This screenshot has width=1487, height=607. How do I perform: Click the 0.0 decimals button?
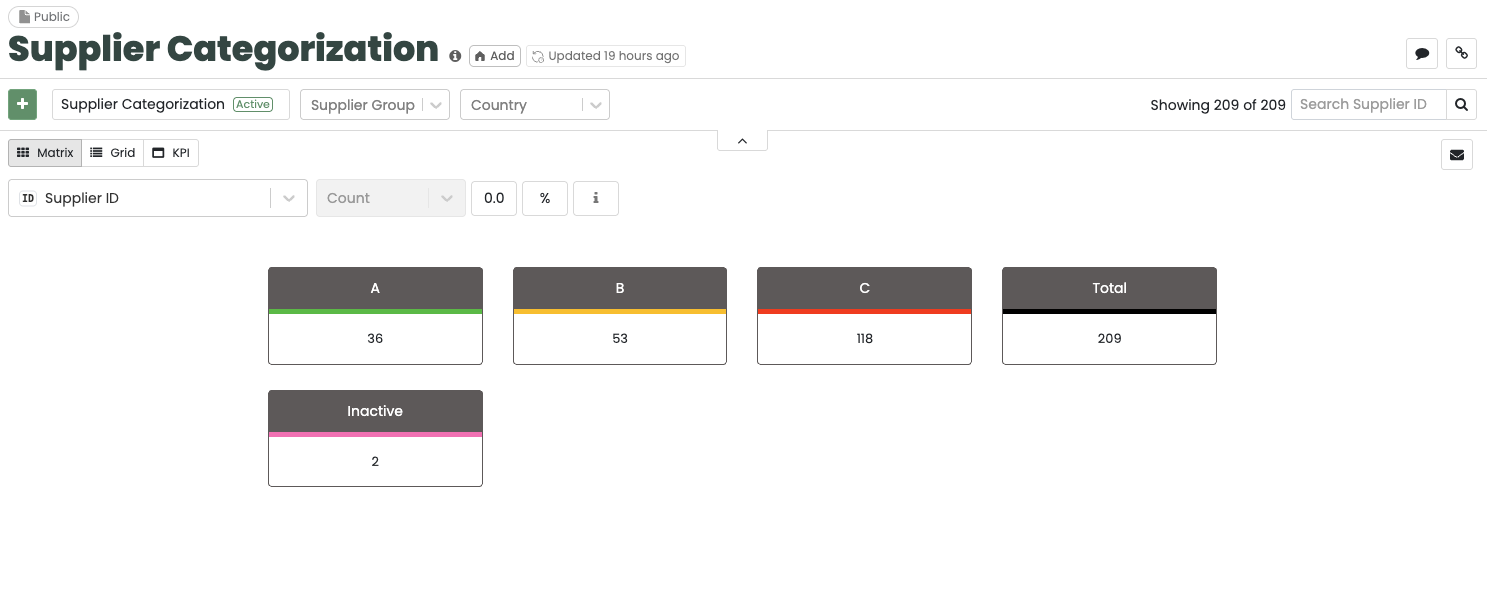coord(493,198)
